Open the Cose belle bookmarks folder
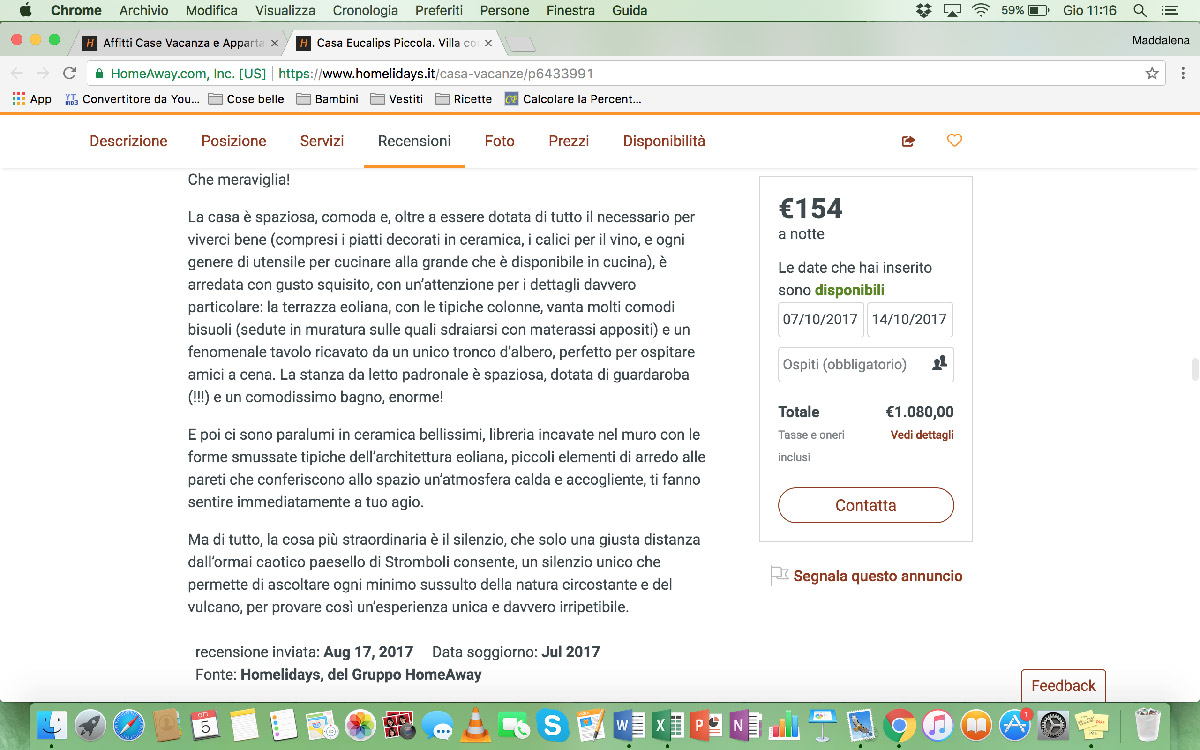Image resolution: width=1200 pixels, height=750 pixels. pyautogui.click(x=247, y=99)
